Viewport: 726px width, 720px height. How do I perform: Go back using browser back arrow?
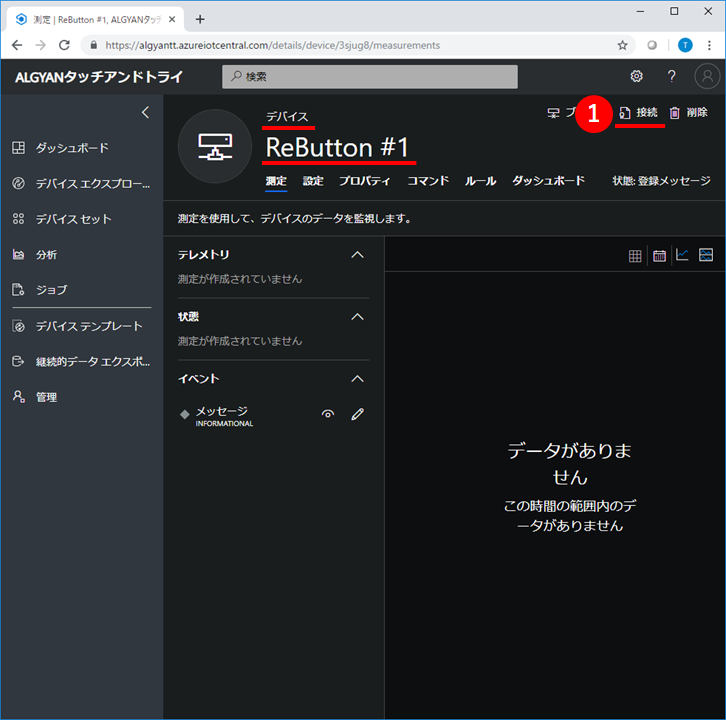[17, 45]
